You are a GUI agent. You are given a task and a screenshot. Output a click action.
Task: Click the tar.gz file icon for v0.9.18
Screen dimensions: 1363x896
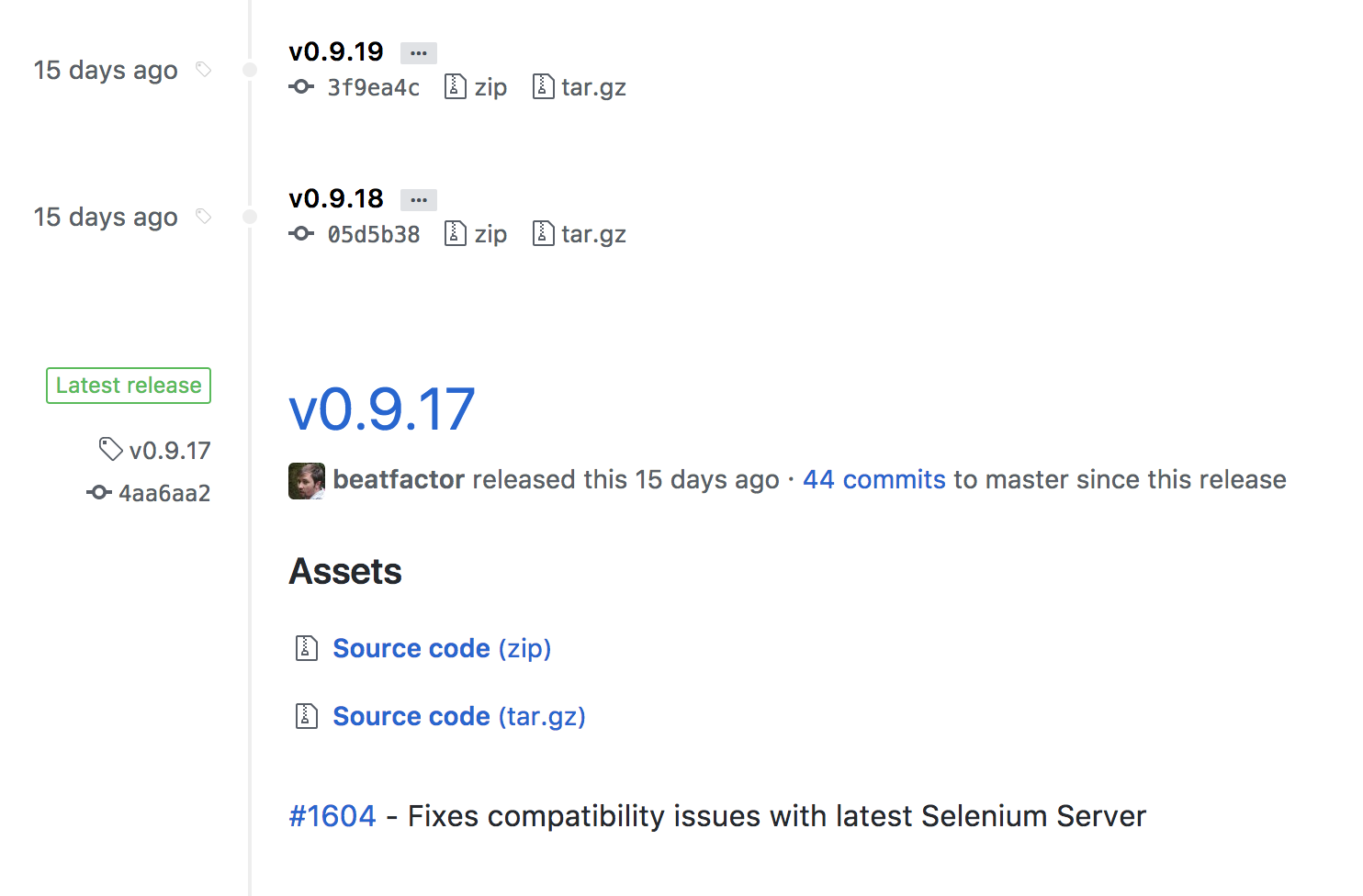[x=543, y=233]
